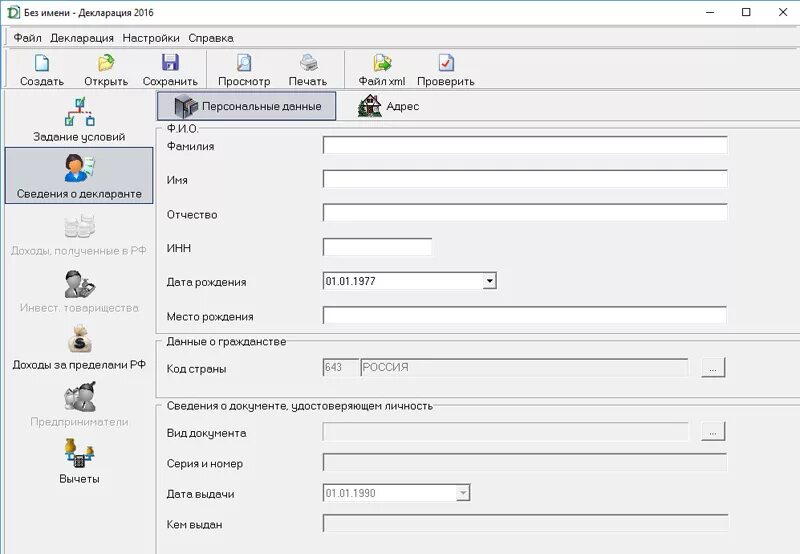Minimize the Декларация 2016 window

point(710,12)
